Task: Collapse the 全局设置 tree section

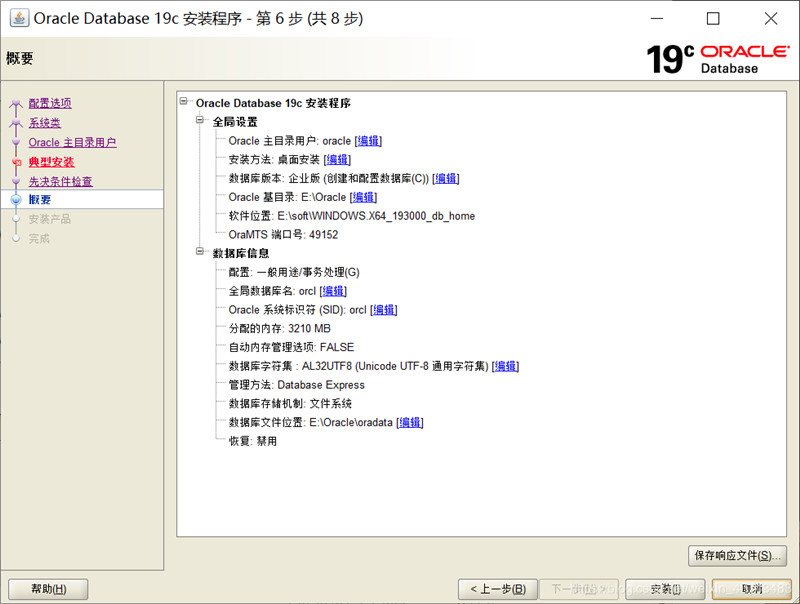Action: [201, 120]
